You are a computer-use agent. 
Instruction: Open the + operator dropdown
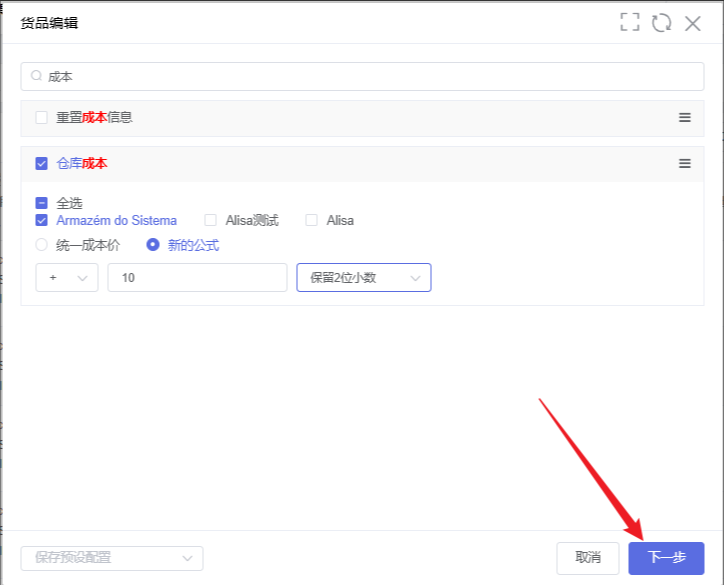pyautogui.click(x=67, y=277)
